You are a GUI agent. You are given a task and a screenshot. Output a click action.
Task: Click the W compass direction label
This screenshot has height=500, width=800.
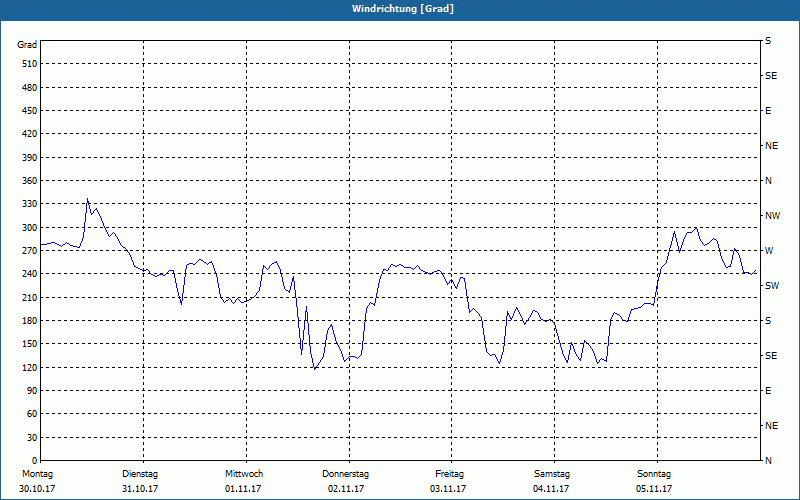click(768, 251)
